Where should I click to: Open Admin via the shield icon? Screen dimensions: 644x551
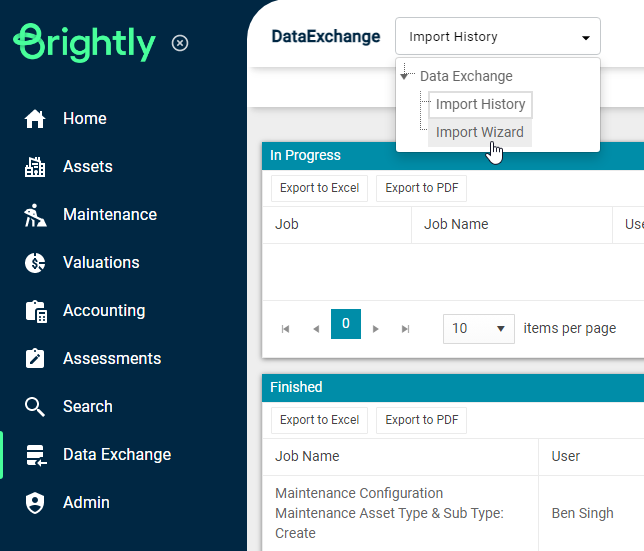35,503
